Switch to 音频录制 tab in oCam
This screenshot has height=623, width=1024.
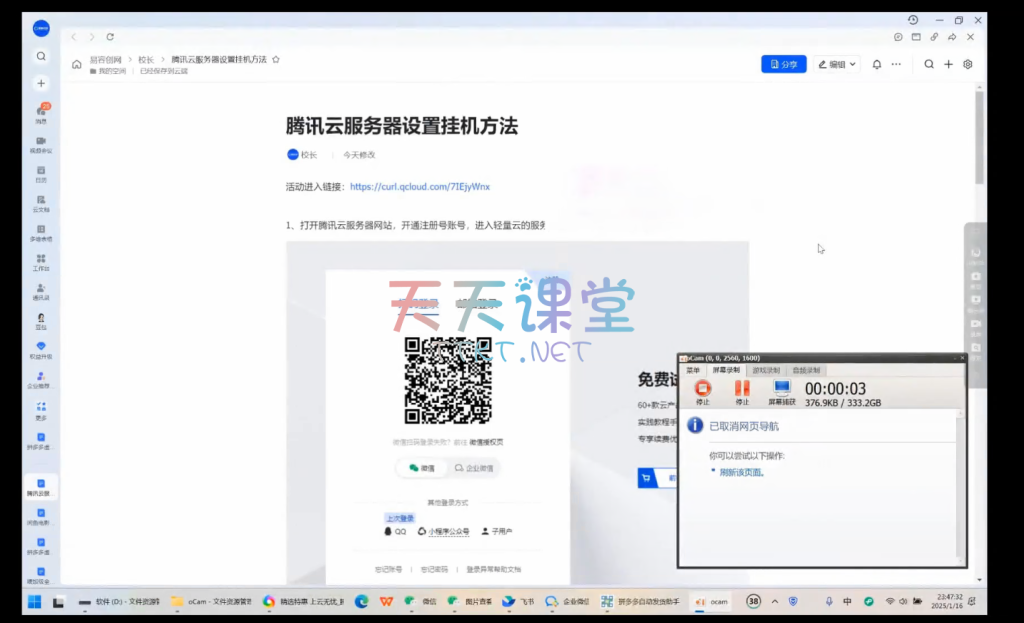(806, 370)
